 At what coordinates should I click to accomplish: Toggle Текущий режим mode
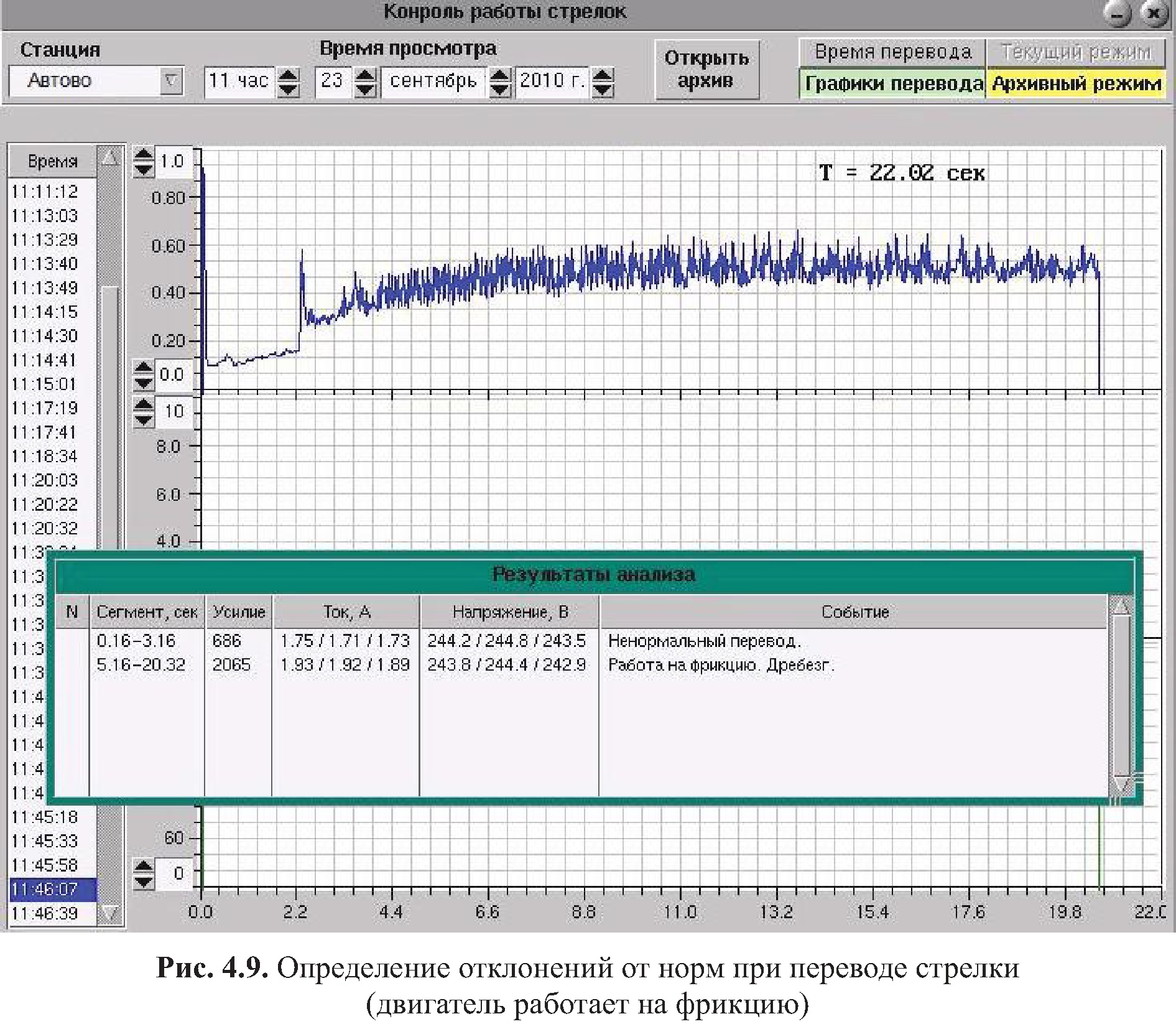coord(1076,52)
